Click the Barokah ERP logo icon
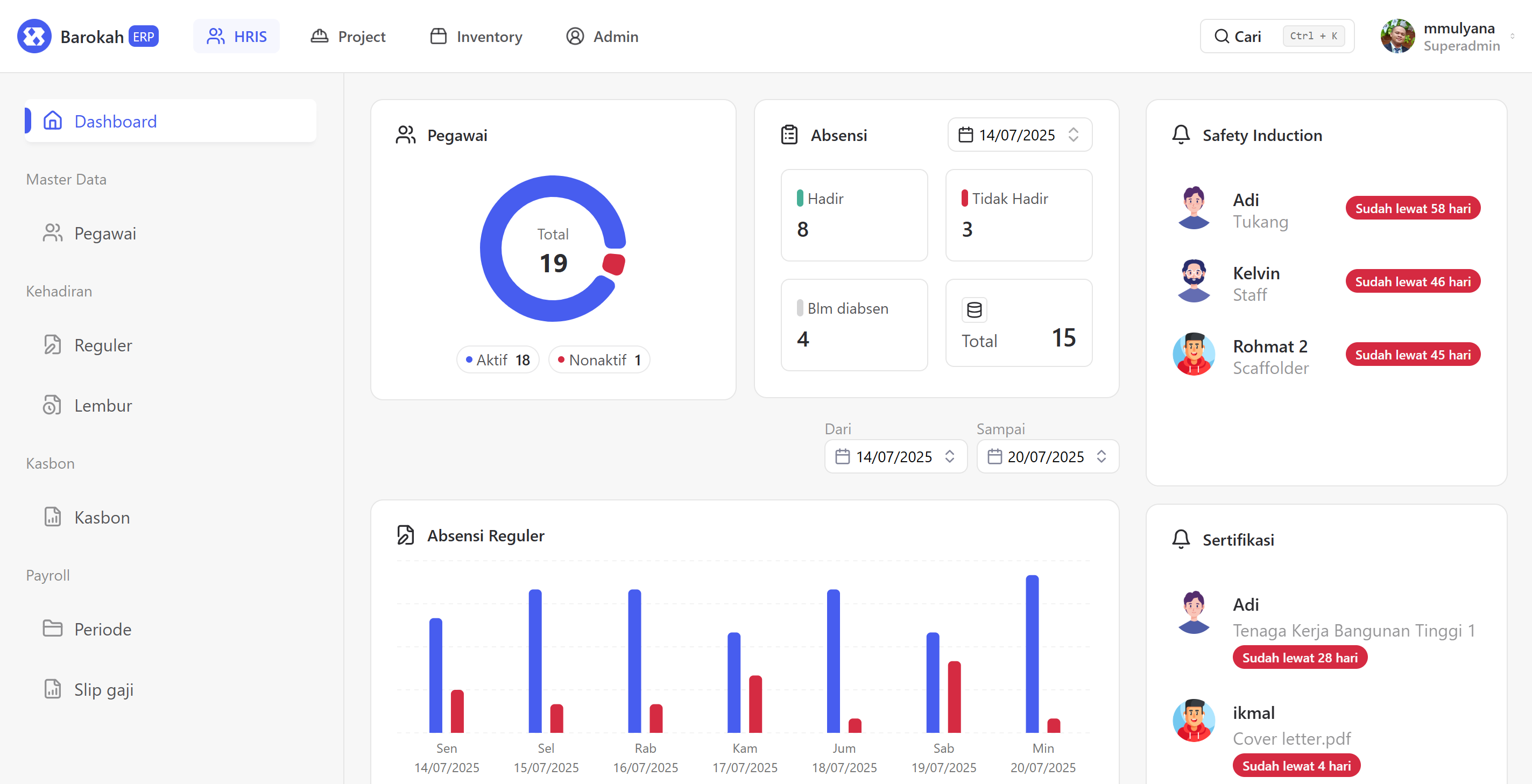 (34, 36)
